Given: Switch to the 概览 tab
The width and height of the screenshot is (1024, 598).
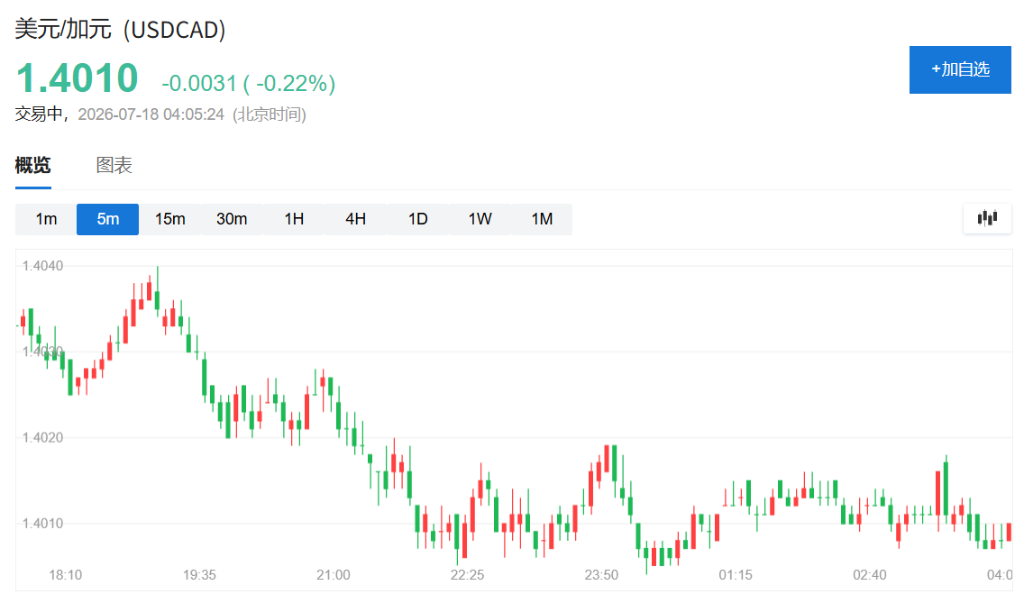Looking at the screenshot, I should 33,165.
